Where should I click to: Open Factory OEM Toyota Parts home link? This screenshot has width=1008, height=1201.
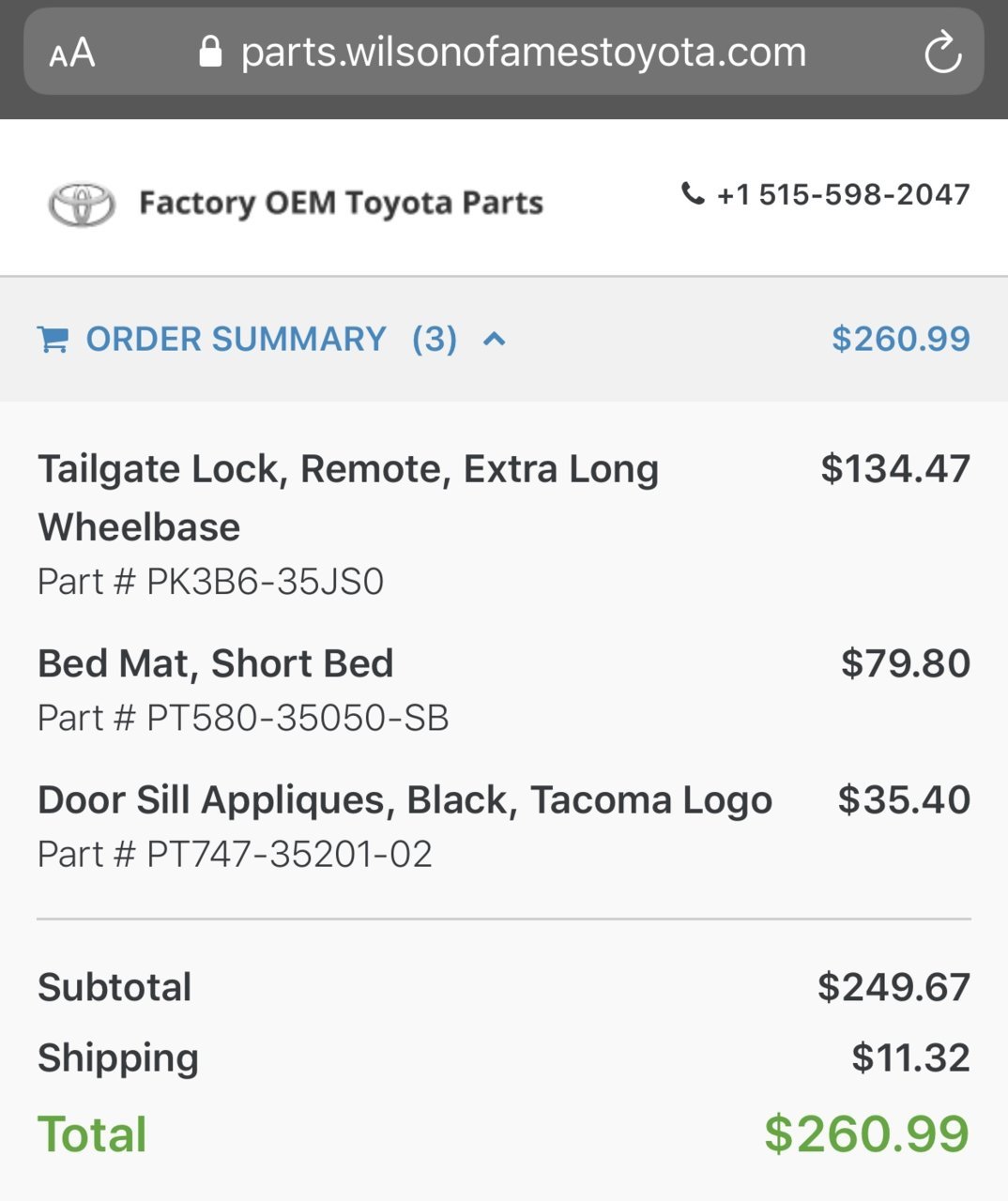click(341, 203)
